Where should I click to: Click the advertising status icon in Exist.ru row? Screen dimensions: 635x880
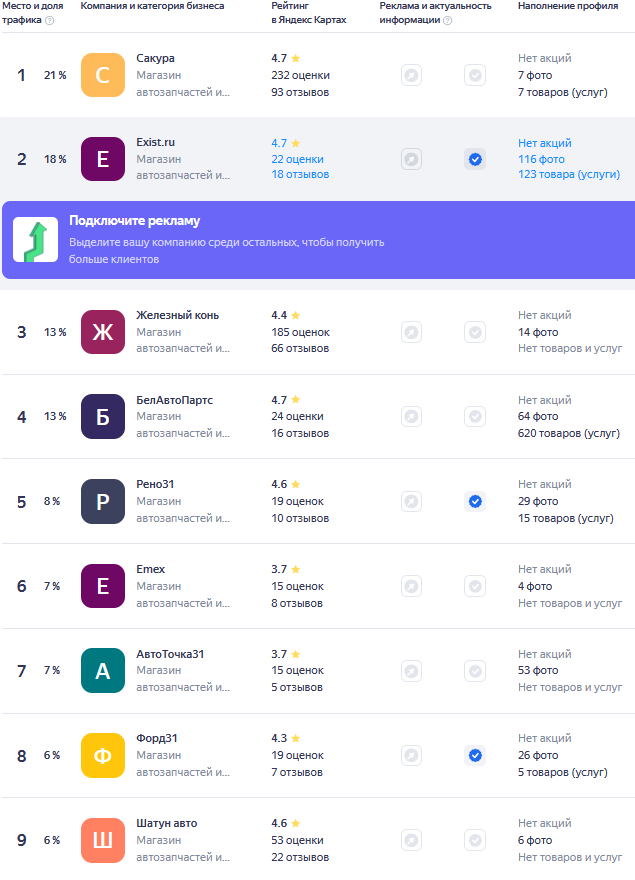[411, 159]
